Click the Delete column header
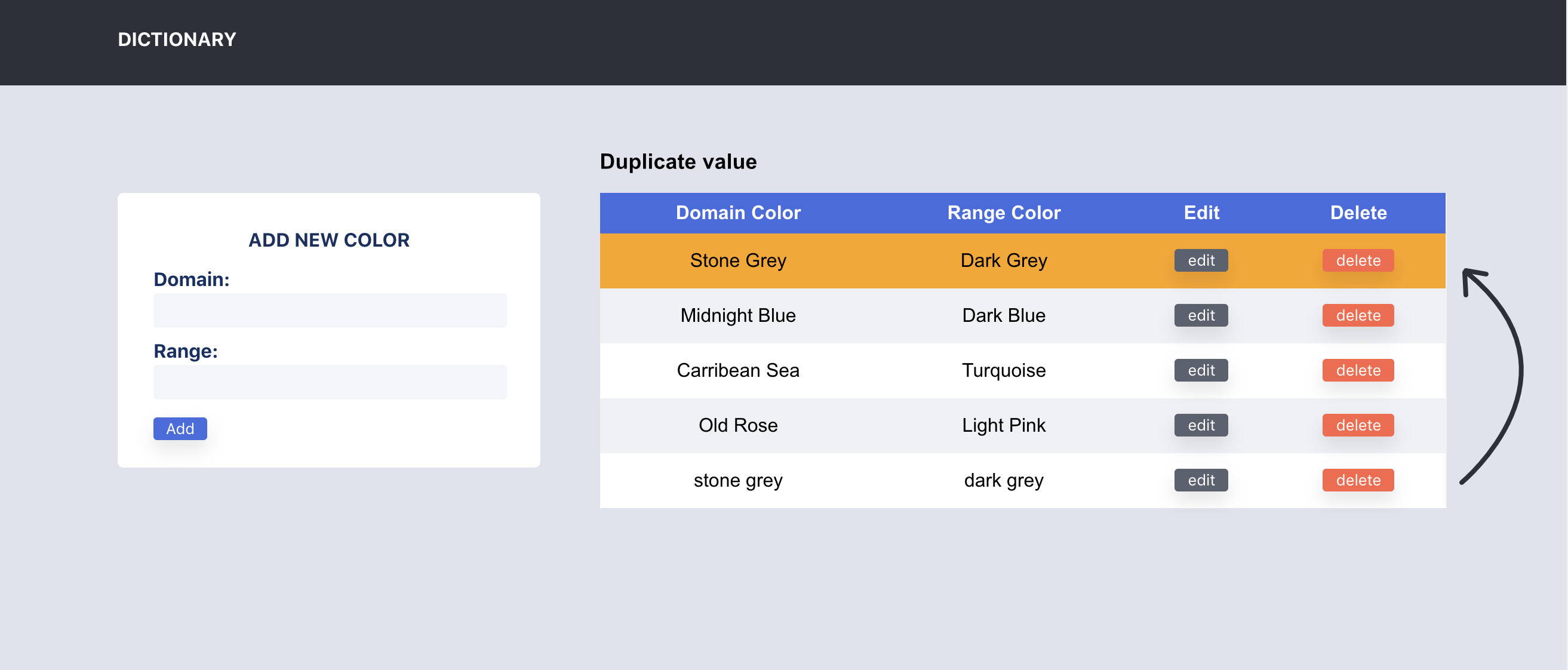Viewport: 1568px width, 670px height. 1358,213
